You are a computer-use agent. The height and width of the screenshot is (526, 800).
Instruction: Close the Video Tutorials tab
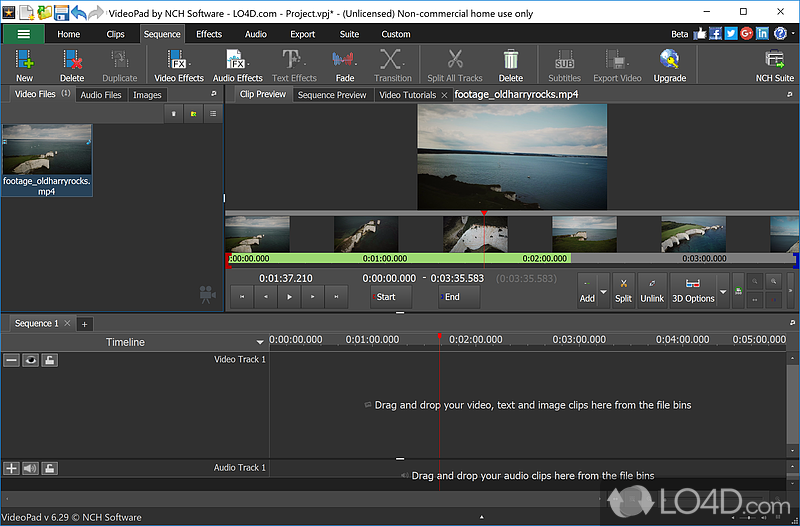444,95
